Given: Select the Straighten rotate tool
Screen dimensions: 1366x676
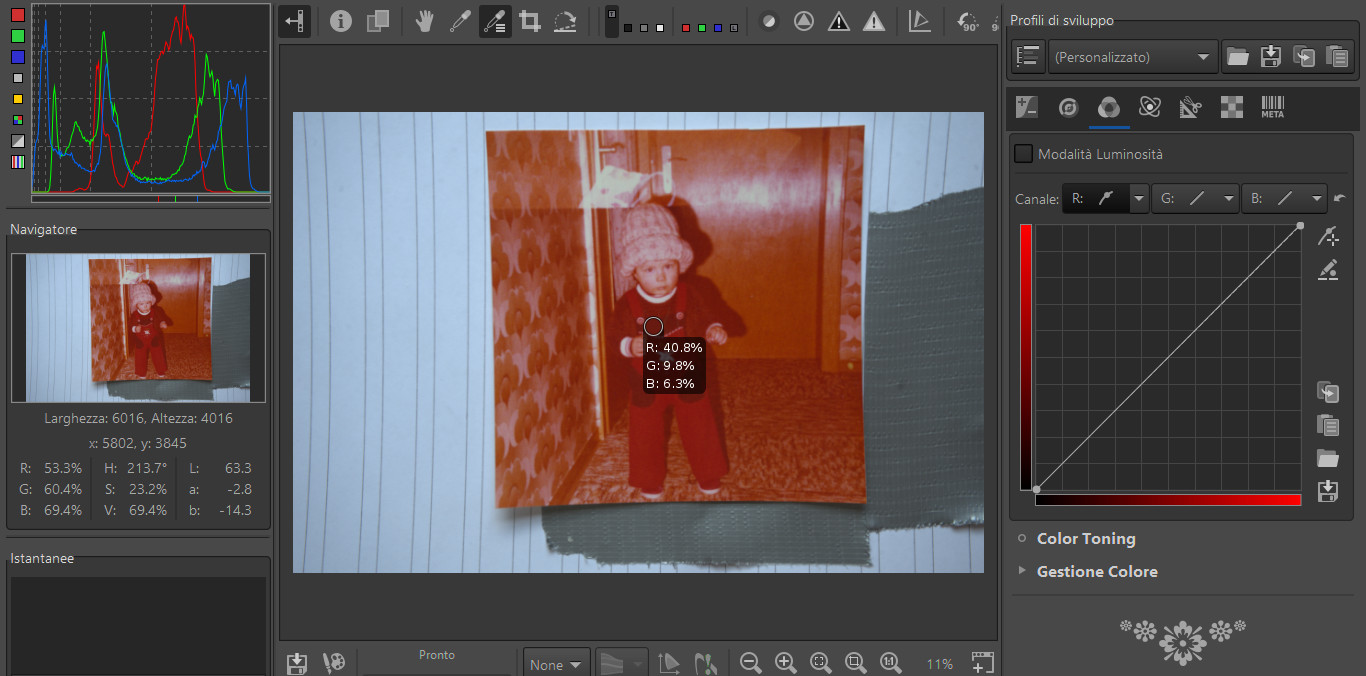Looking at the screenshot, I should coord(565,21).
